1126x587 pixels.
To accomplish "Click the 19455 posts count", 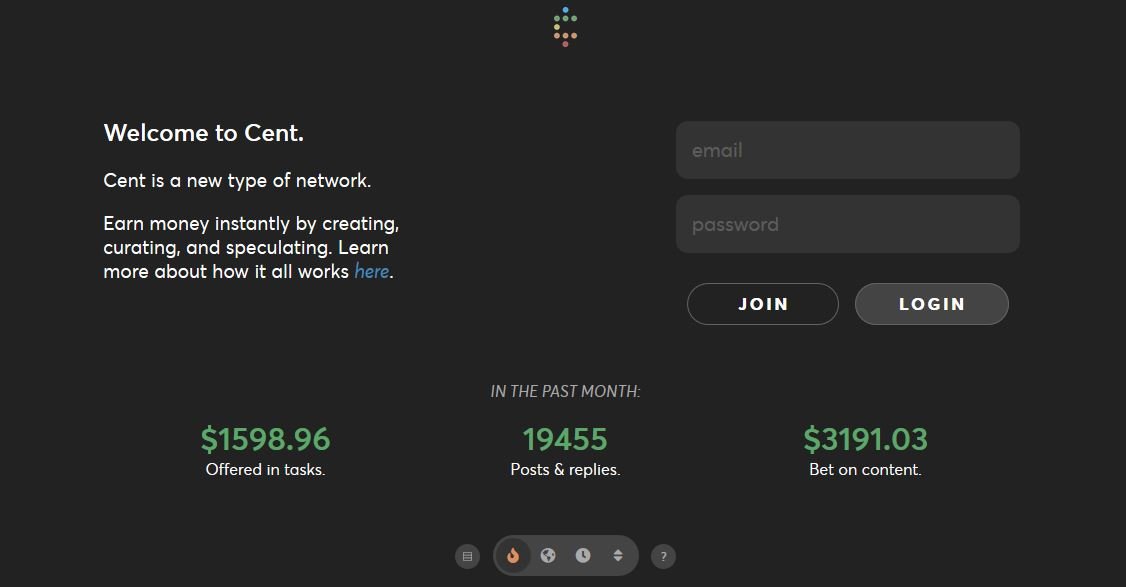I will click(565, 439).
